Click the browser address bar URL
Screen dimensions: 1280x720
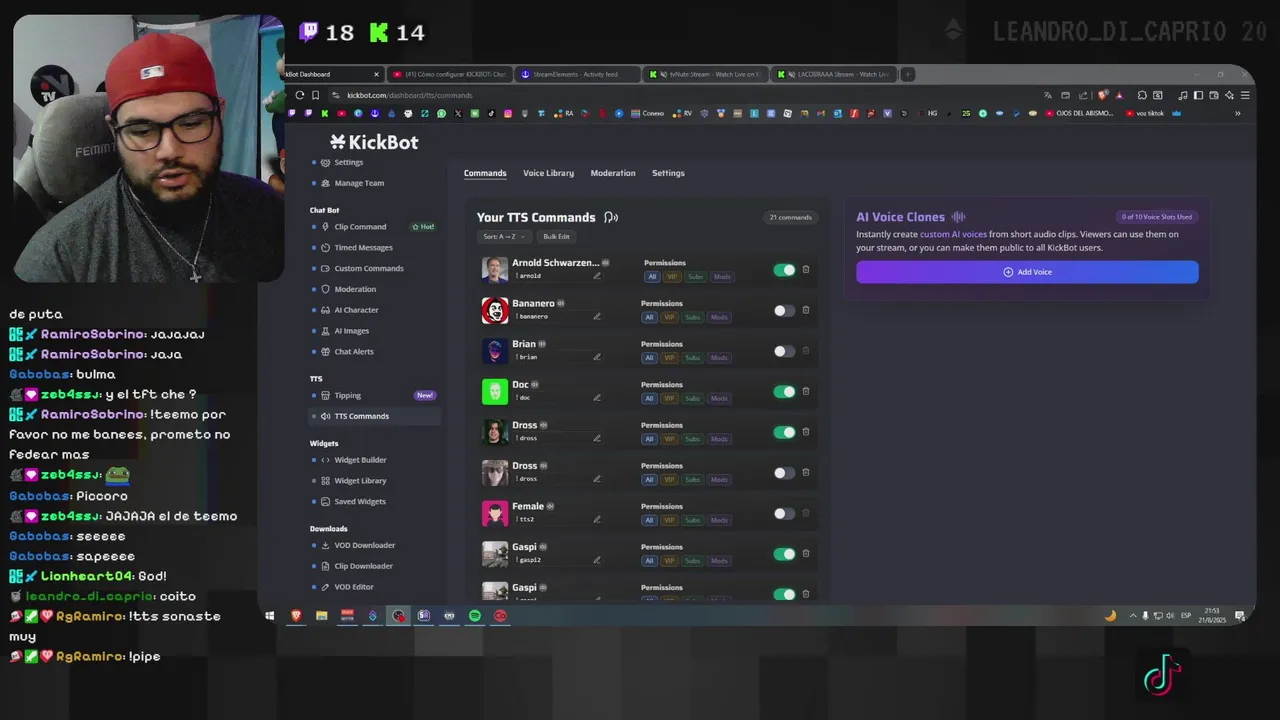(x=409, y=95)
